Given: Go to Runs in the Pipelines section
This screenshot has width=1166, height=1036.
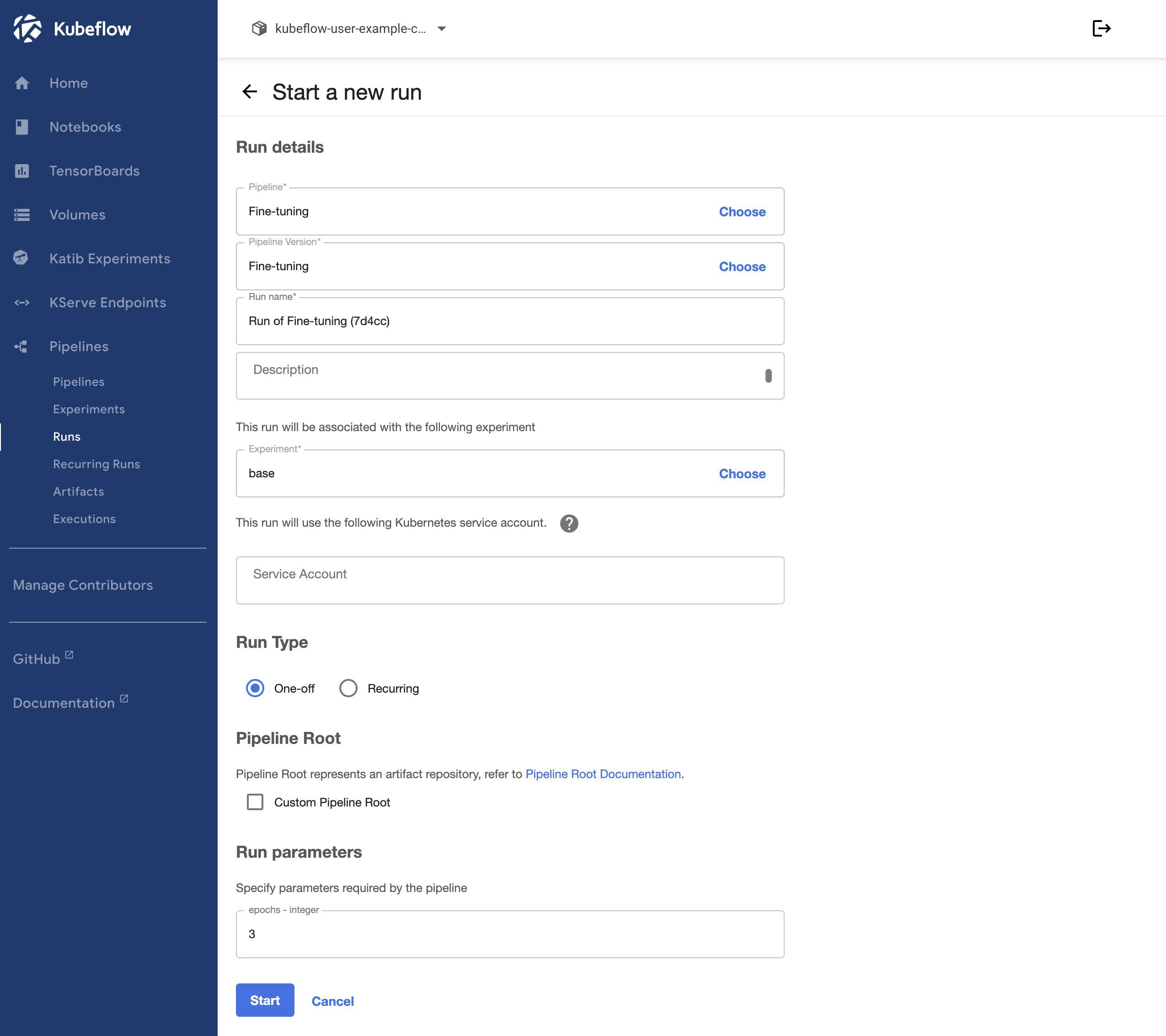Looking at the screenshot, I should 67,437.
